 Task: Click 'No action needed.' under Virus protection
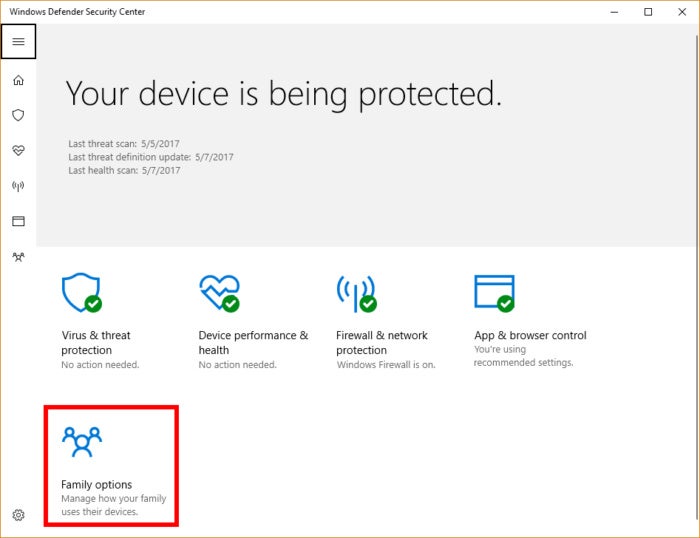[x=100, y=365]
